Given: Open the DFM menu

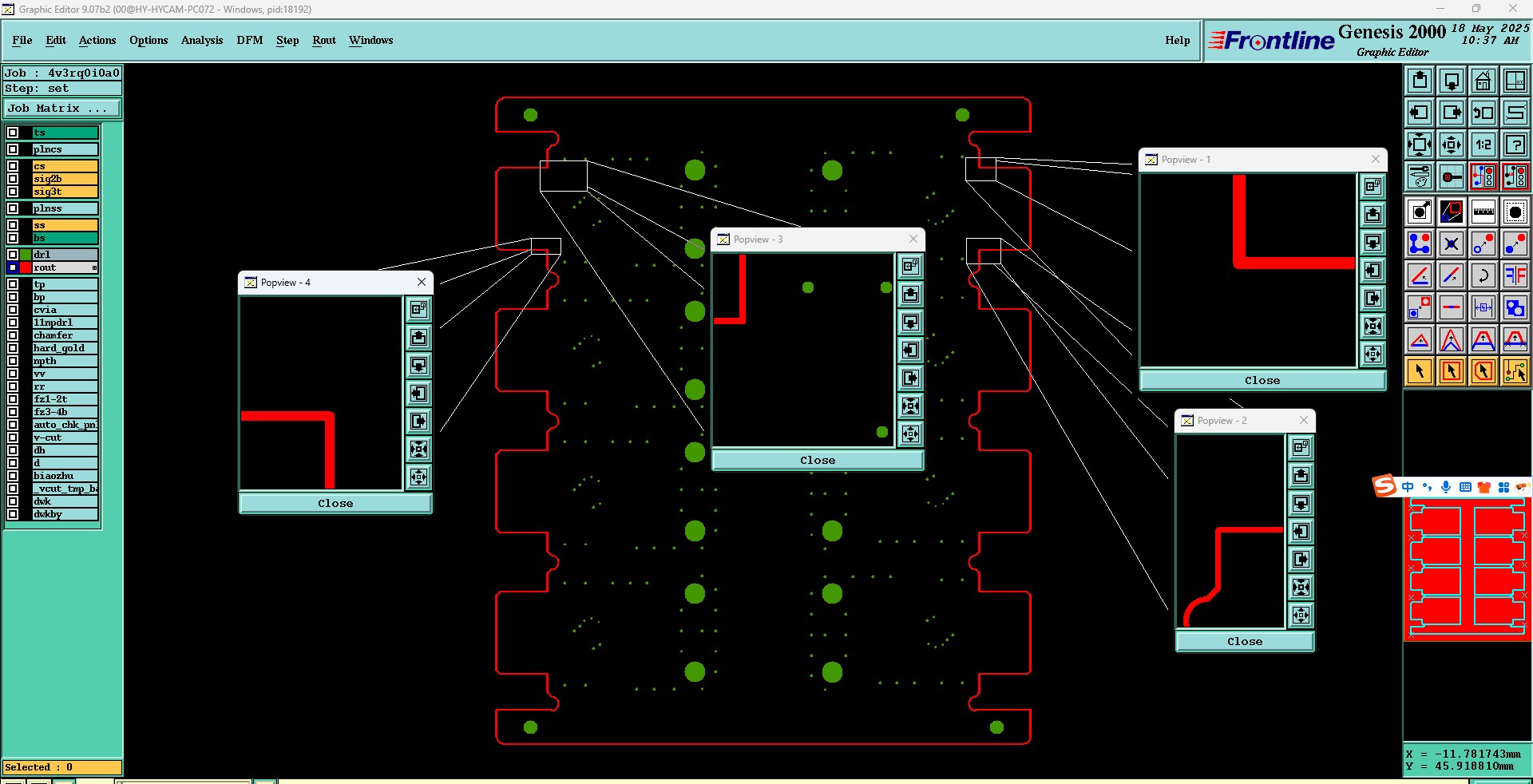Looking at the screenshot, I should (250, 40).
